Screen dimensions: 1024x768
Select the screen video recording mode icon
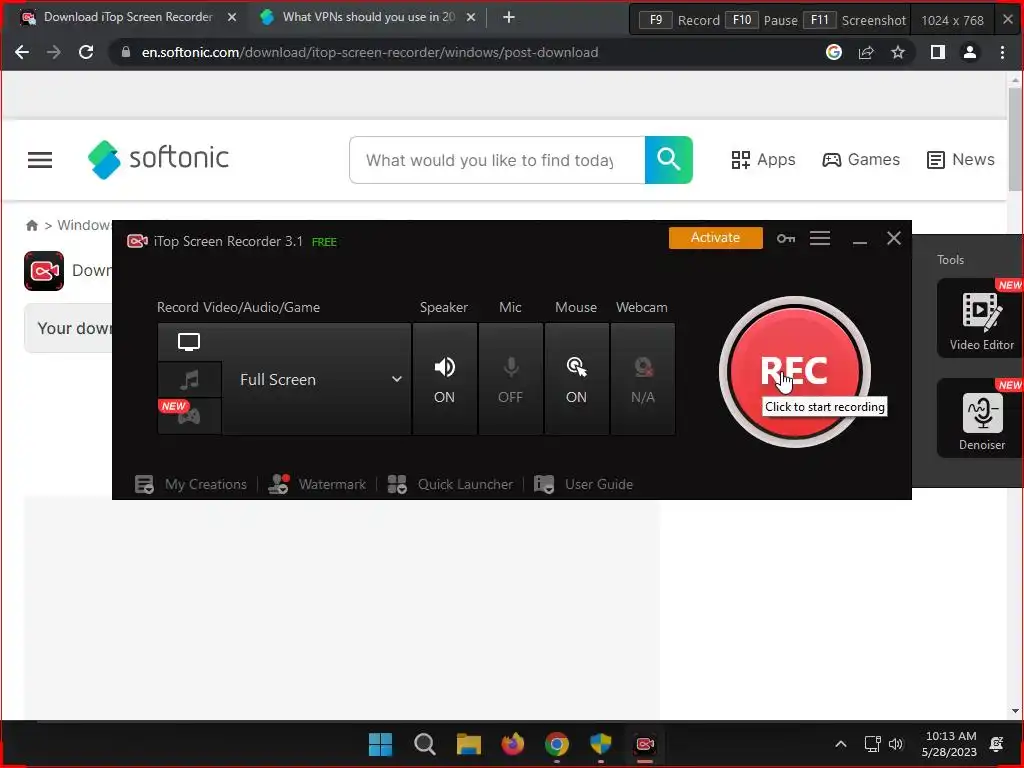pos(189,342)
